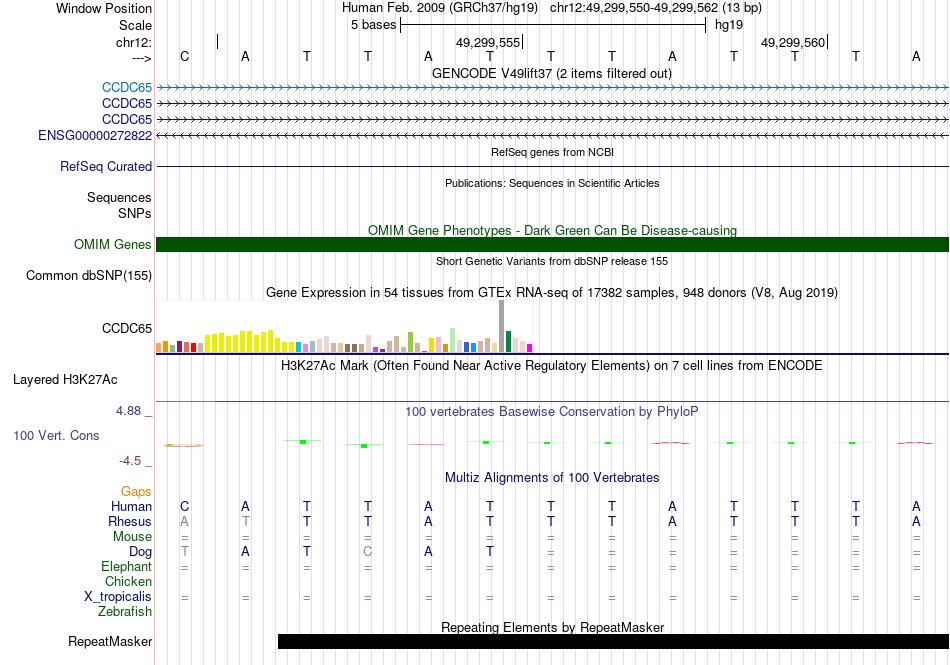Click the RefSeq Curated track label
The width and height of the screenshot is (950, 665).
click(x=106, y=167)
